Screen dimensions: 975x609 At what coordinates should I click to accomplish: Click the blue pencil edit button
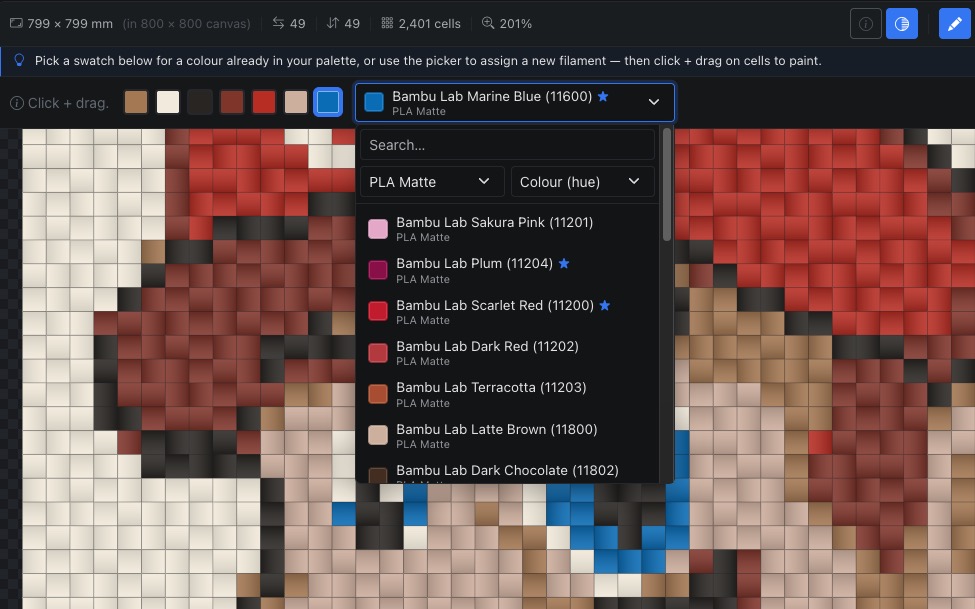(x=954, y=24)
